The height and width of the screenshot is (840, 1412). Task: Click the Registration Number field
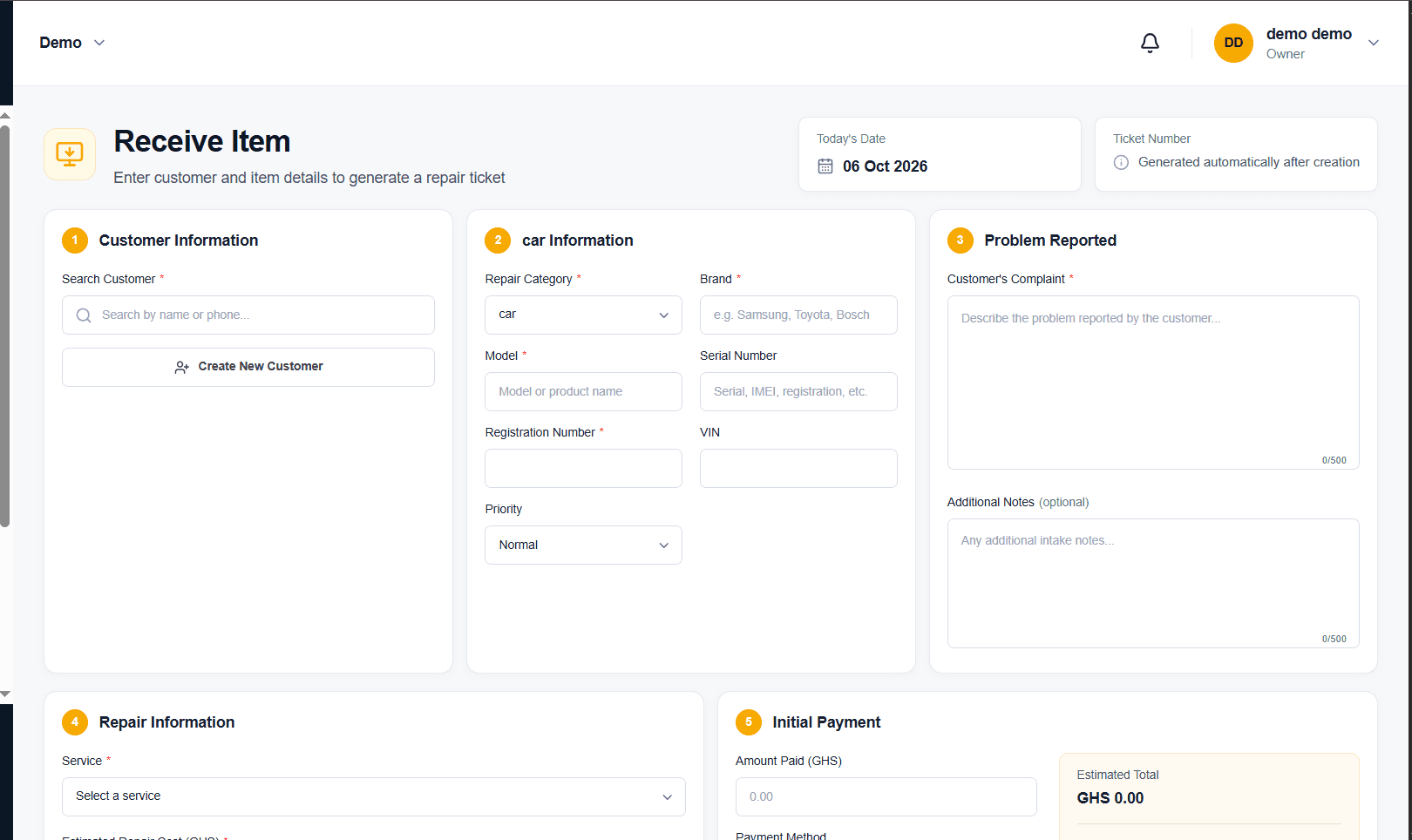[x=583, y=468]
